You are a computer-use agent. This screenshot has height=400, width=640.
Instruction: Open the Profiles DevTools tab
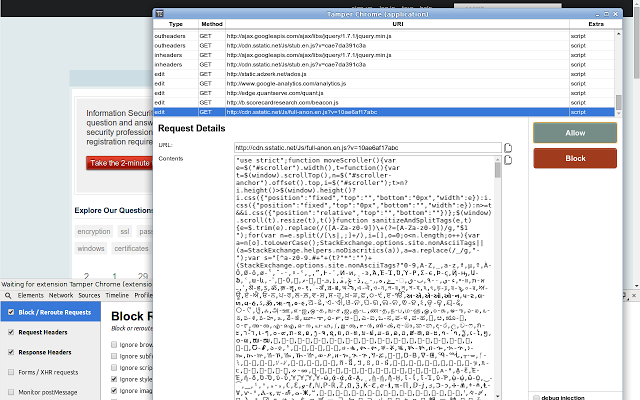coord(144,295)
